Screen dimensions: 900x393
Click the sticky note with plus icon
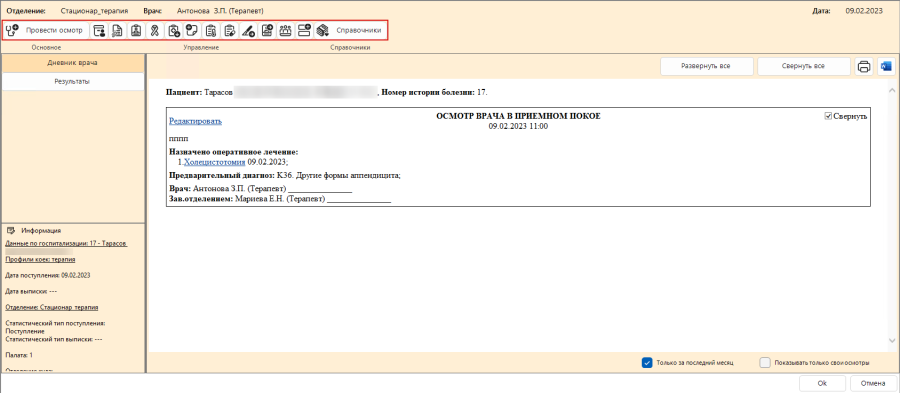(191, 30)
